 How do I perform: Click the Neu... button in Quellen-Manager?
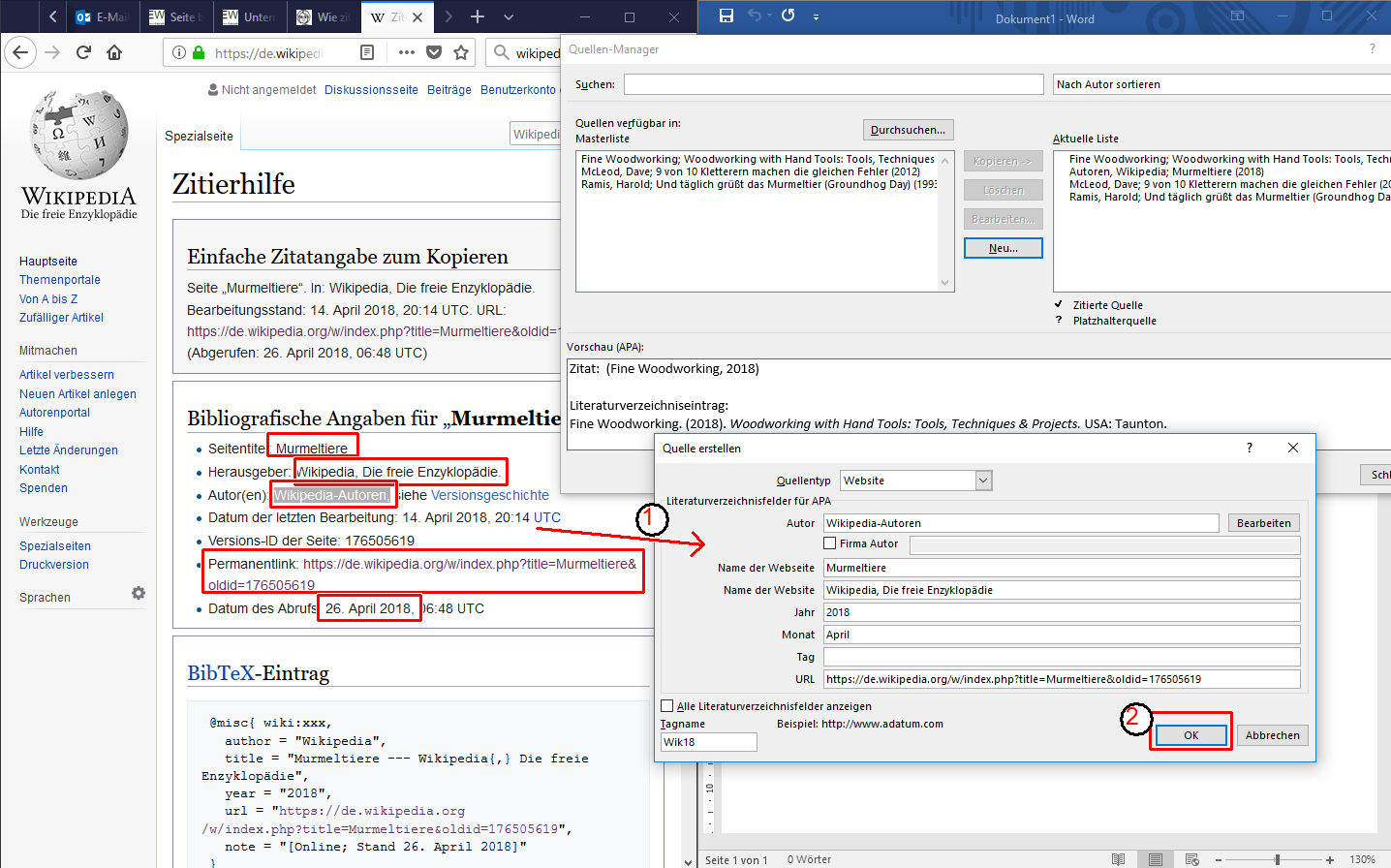point(1004,248)
